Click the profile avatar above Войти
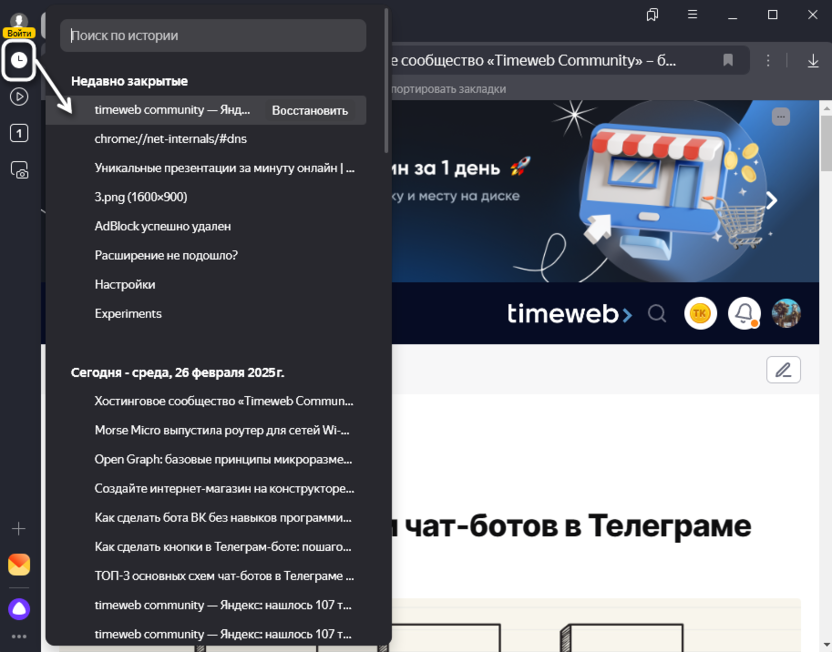832x652 pixels. [19, 21]
